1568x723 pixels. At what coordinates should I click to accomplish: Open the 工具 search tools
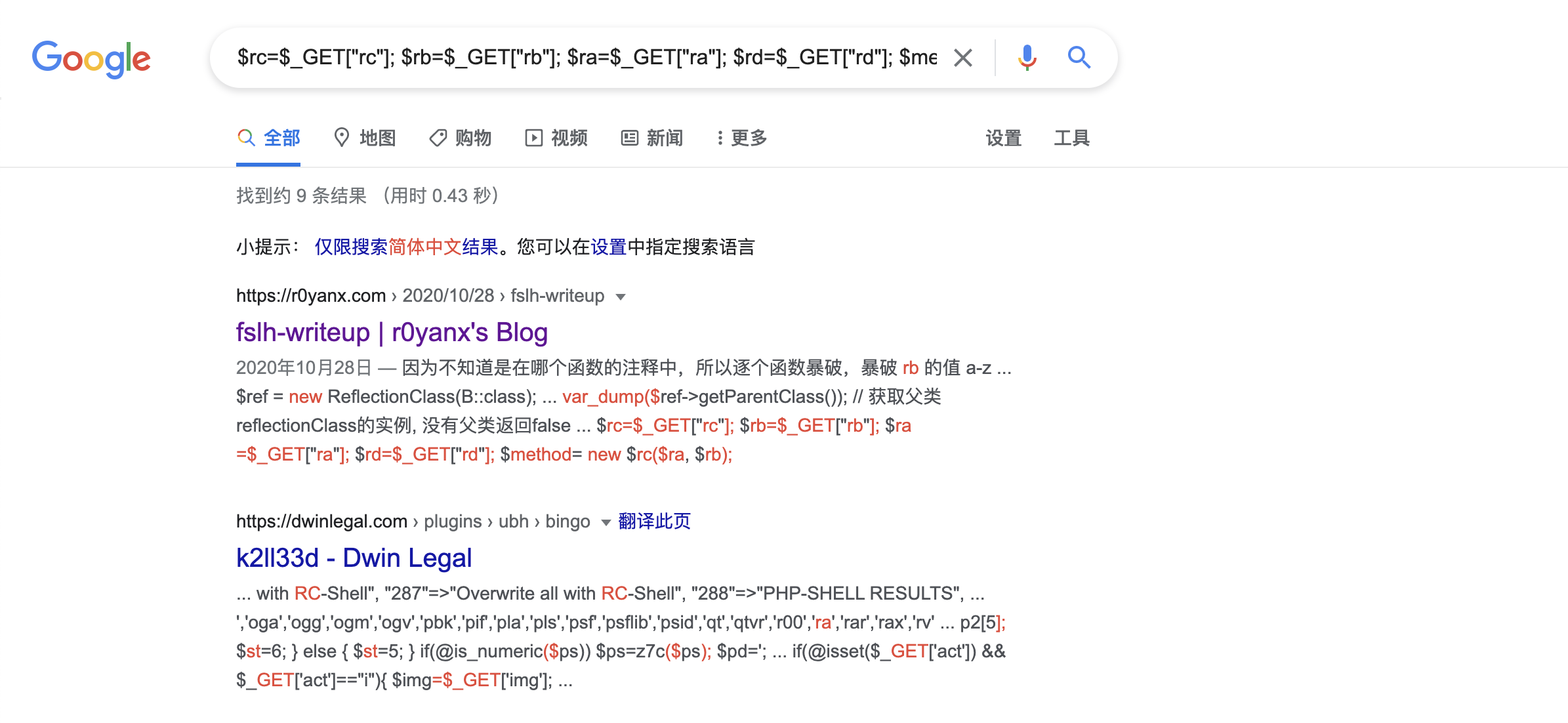click(x=1071, y=138)
